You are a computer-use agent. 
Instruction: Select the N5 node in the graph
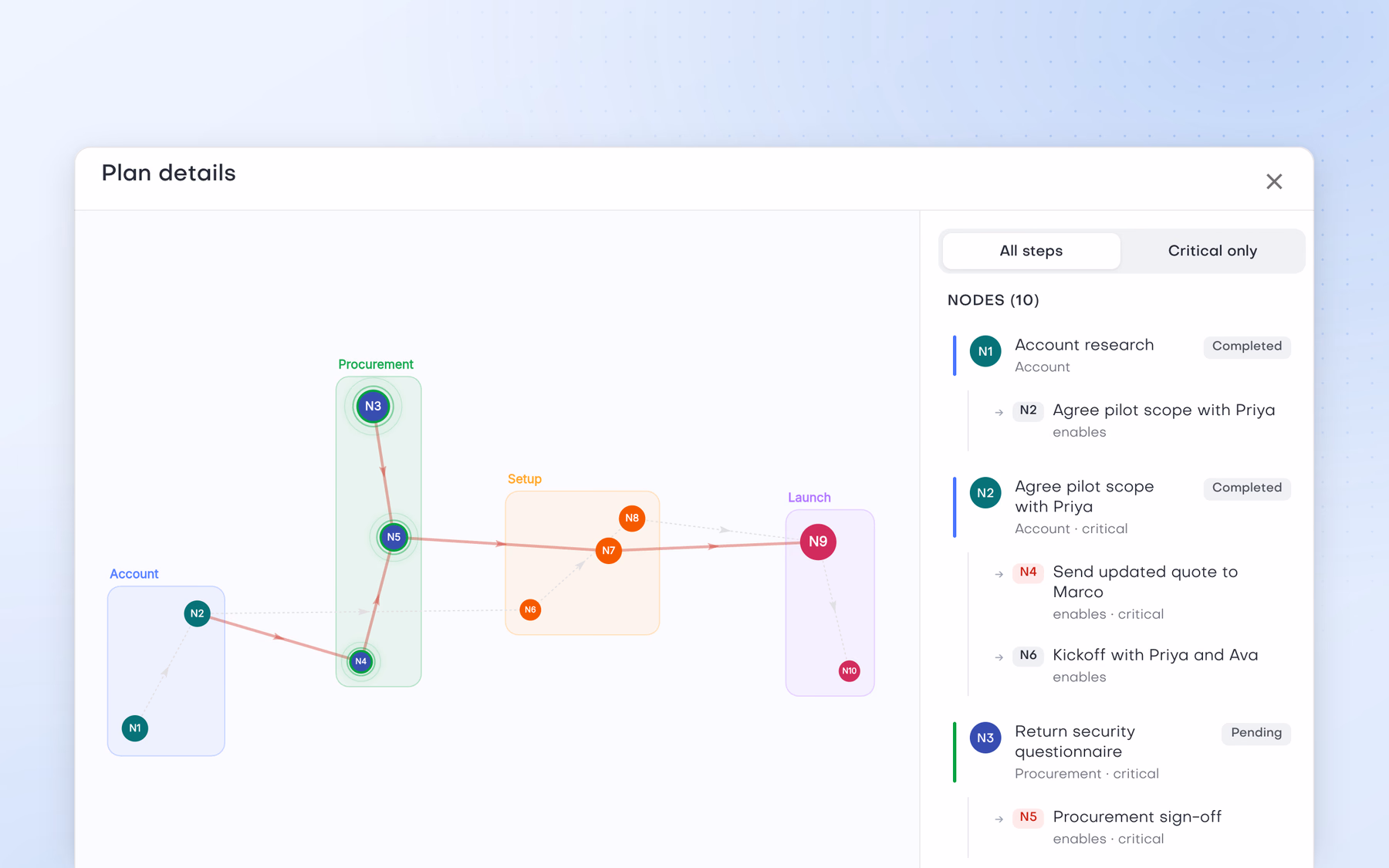point(394,537)
